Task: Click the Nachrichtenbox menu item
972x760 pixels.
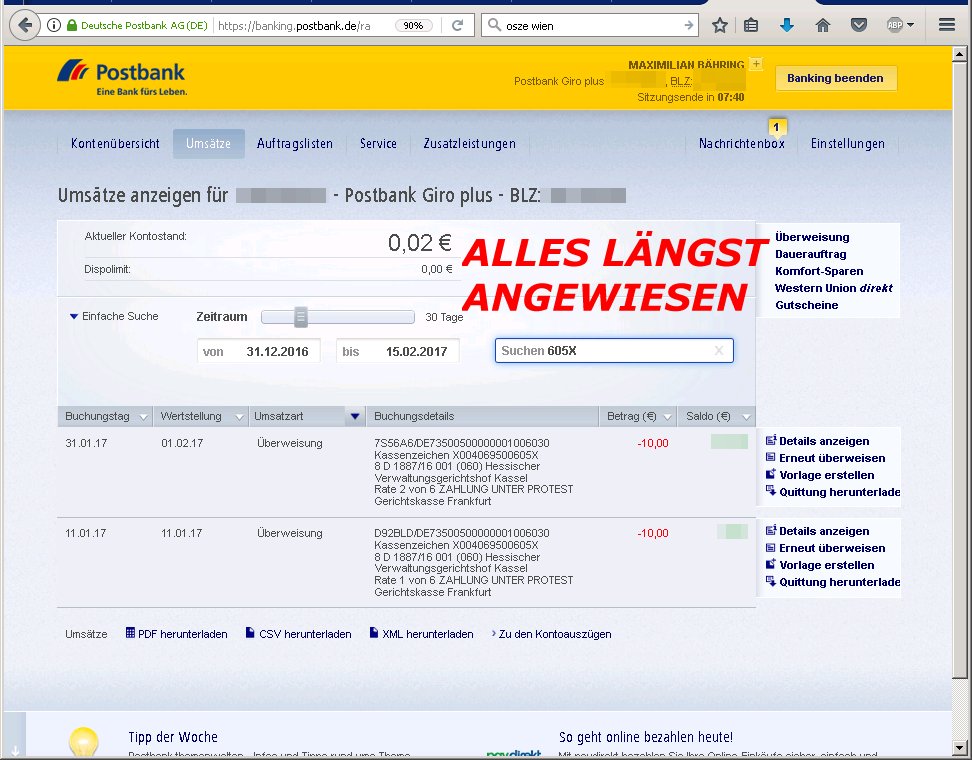Action: tap(741, 144)
